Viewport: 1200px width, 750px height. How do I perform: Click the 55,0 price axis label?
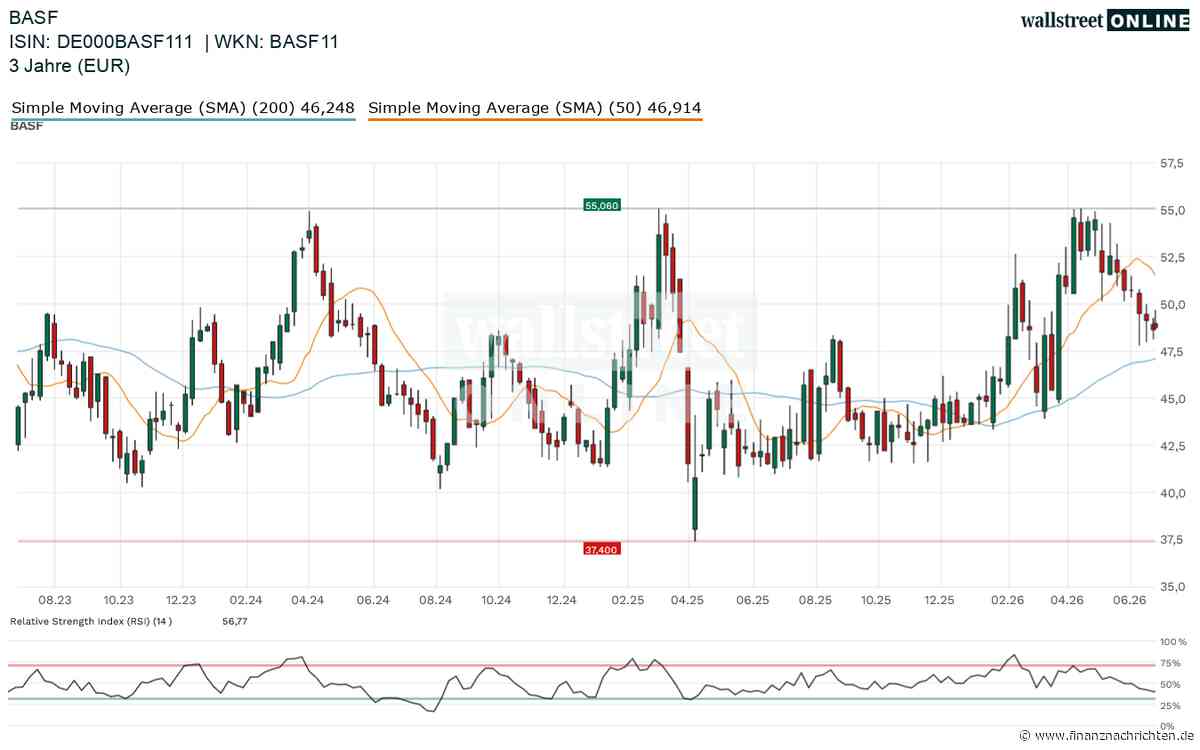pyautogui.click(x=1172, y=210)
